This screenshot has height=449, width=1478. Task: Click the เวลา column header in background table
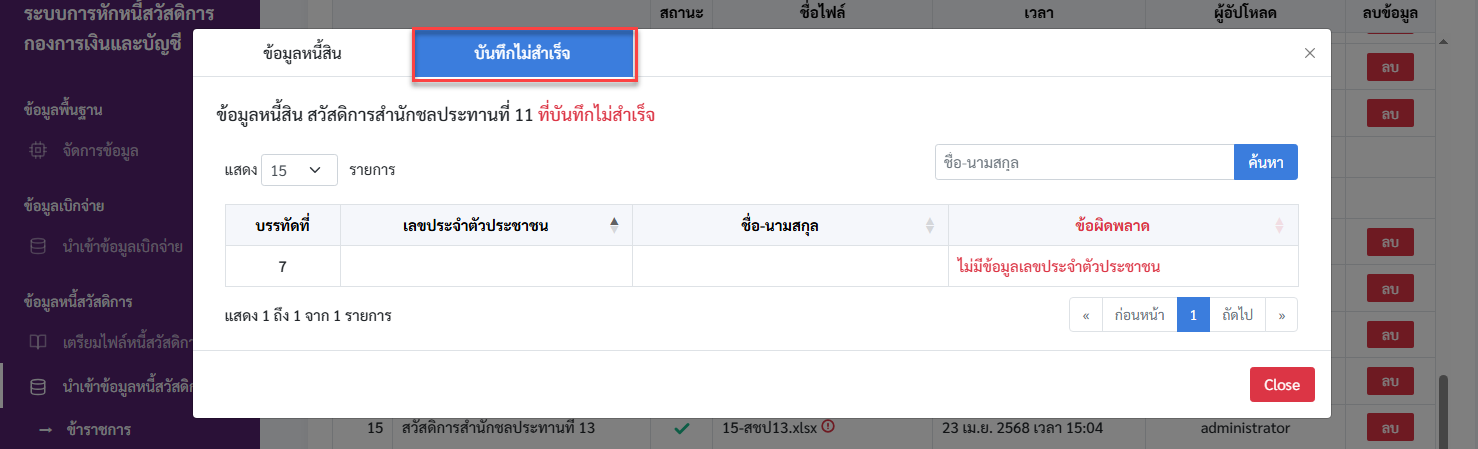1039,13
